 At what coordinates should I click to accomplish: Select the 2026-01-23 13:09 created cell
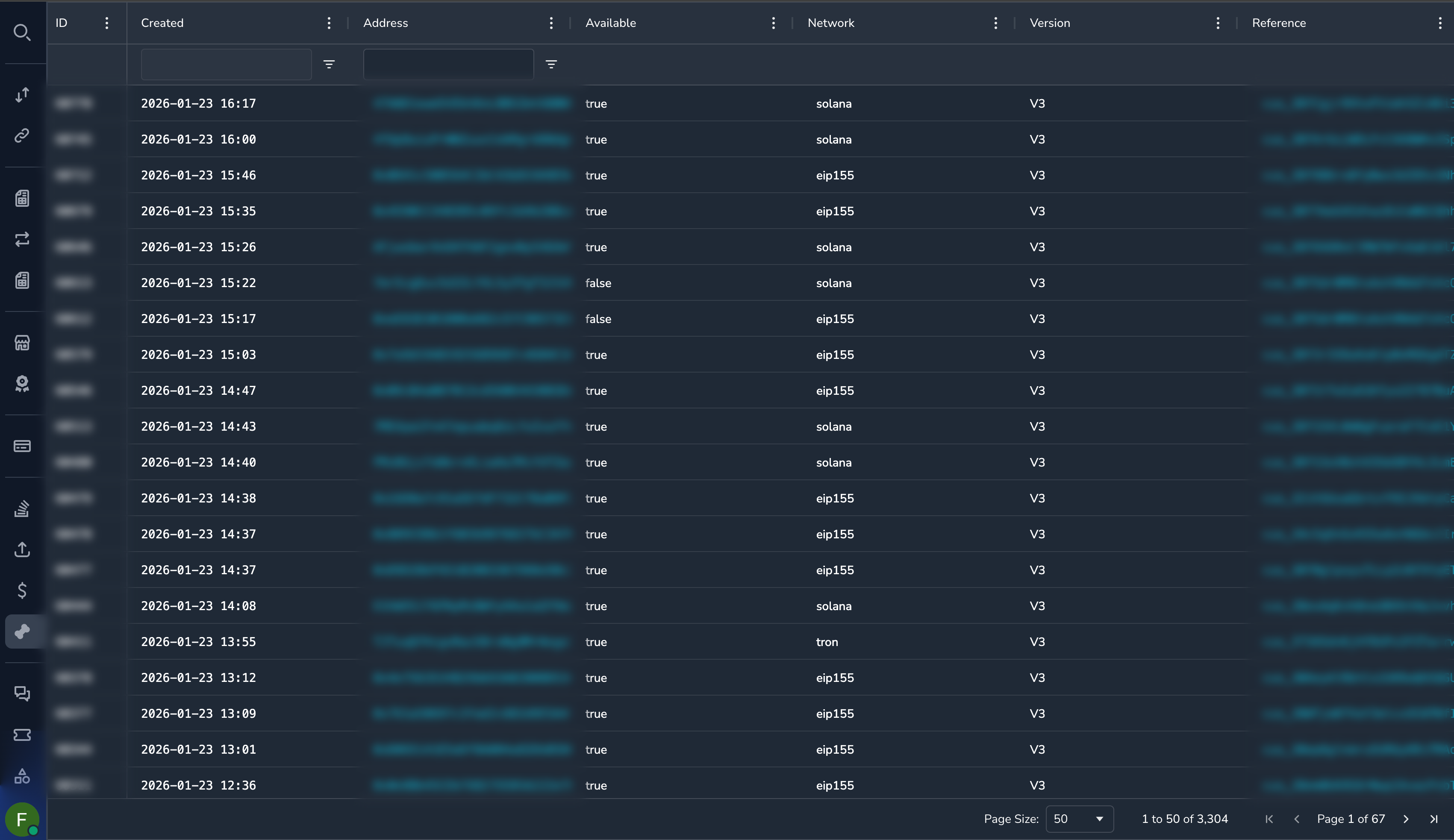pos(198,713)
